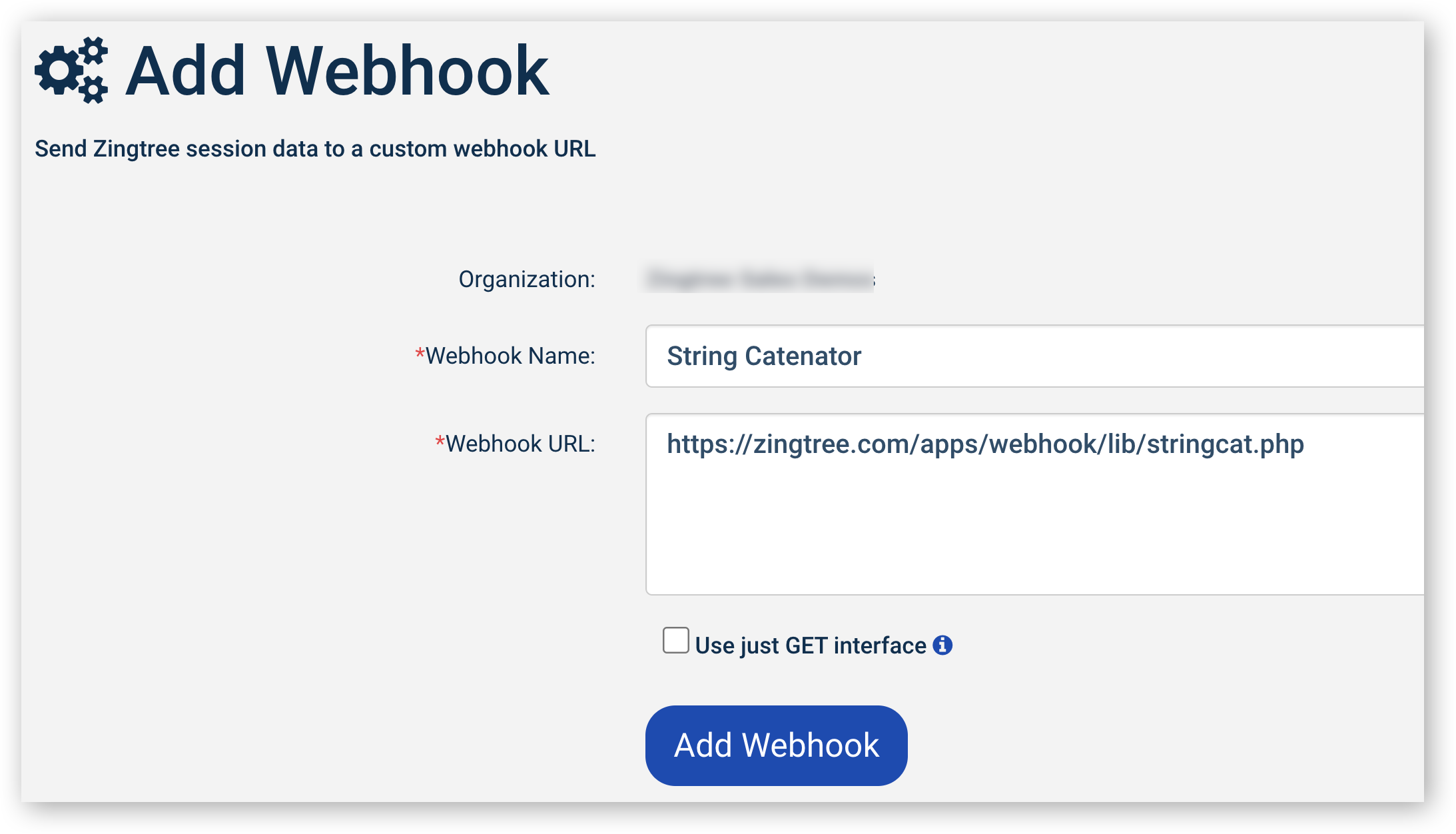Select the blurred organization name value
This screenshot has height=834, width=1456.
tap(760, 278)
